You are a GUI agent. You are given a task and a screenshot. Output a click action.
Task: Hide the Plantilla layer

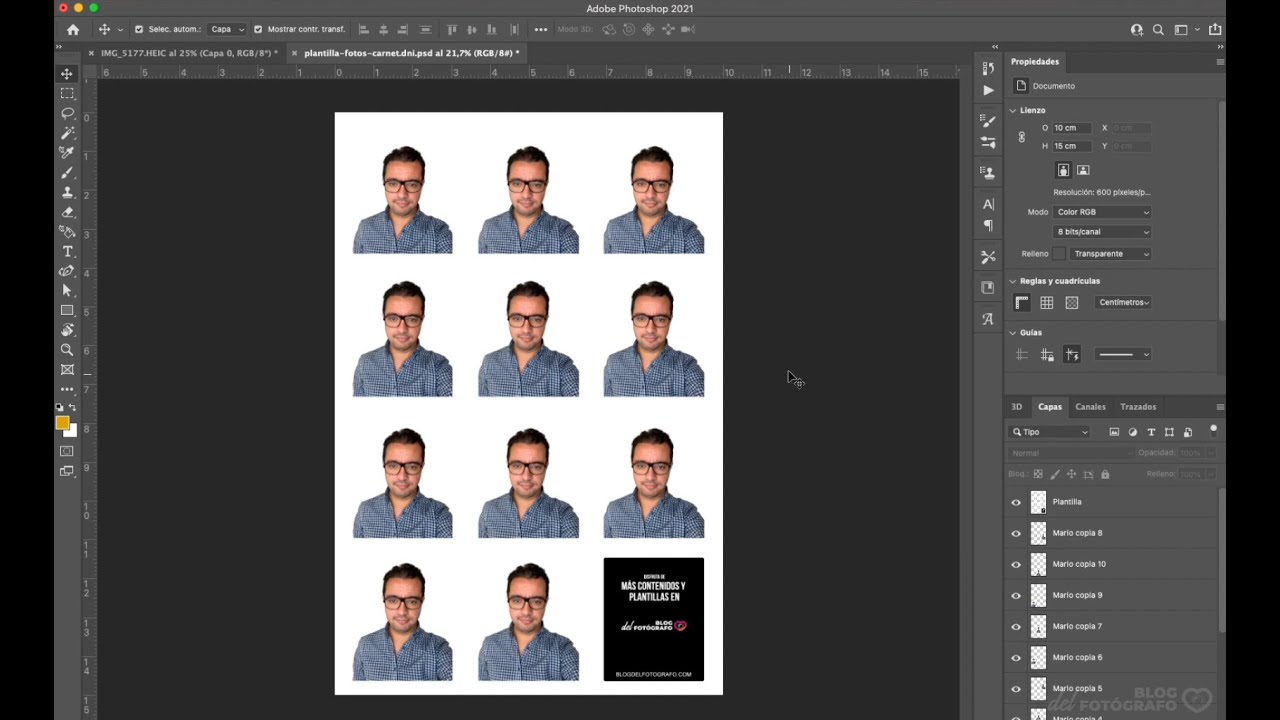tap(1016, 503)
